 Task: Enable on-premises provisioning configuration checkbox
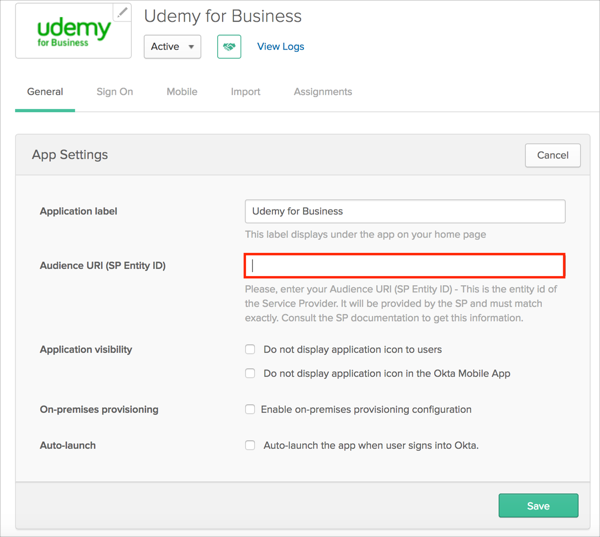(x=250, y=410)
